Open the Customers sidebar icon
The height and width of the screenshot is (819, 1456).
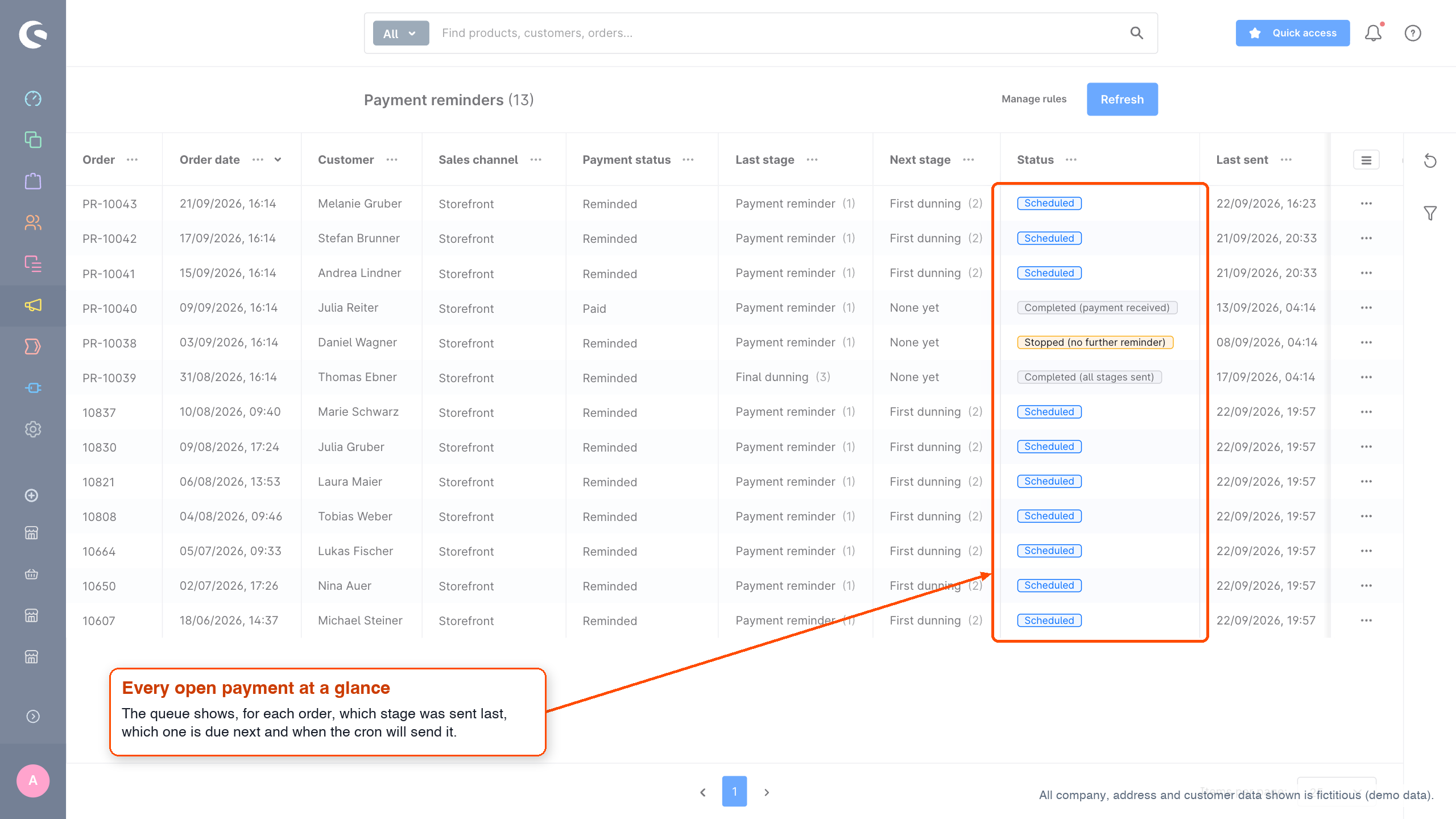[33, 222]
